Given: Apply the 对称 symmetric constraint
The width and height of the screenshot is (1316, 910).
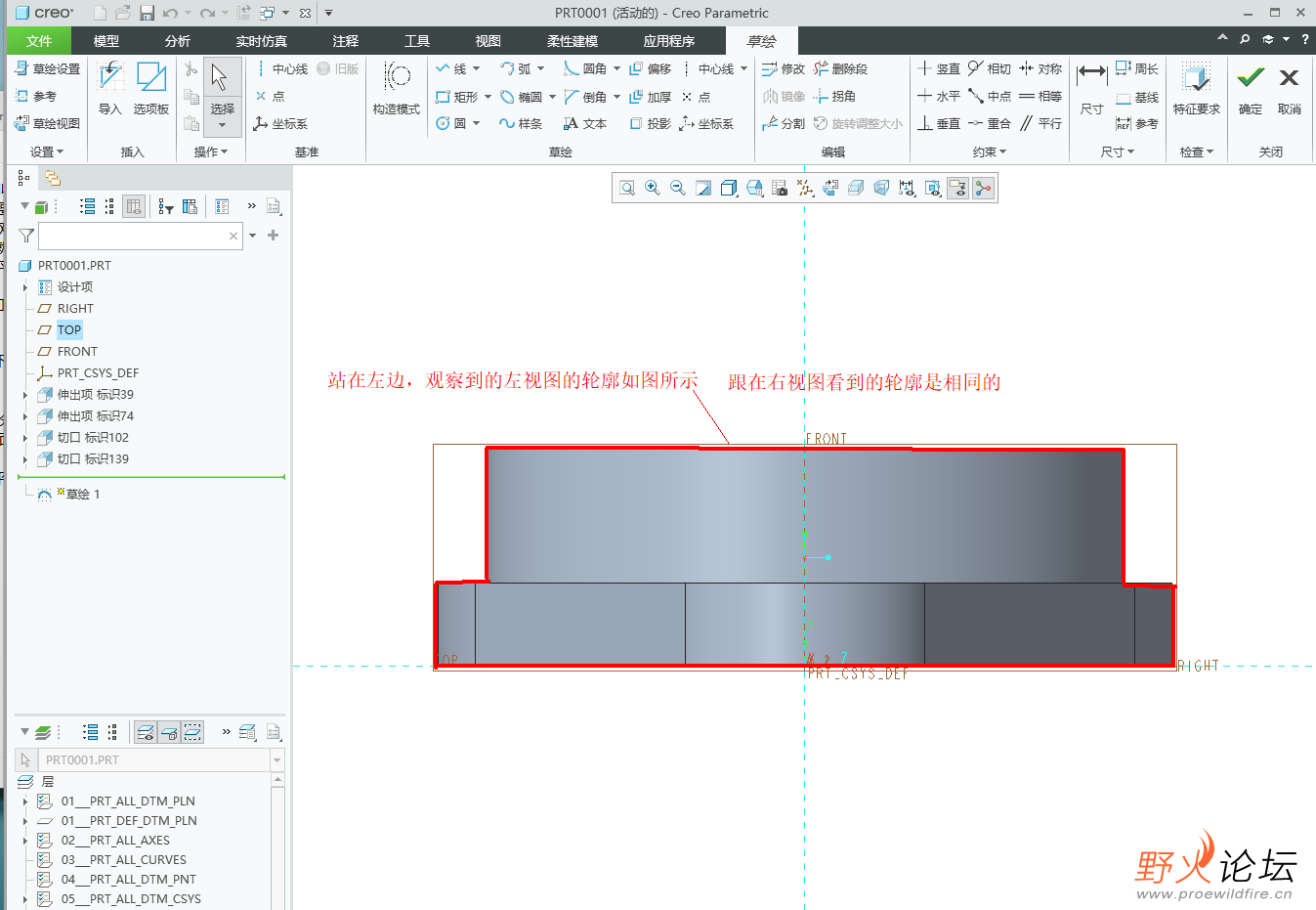Looking at the screenshot, I should point(1040,69).
